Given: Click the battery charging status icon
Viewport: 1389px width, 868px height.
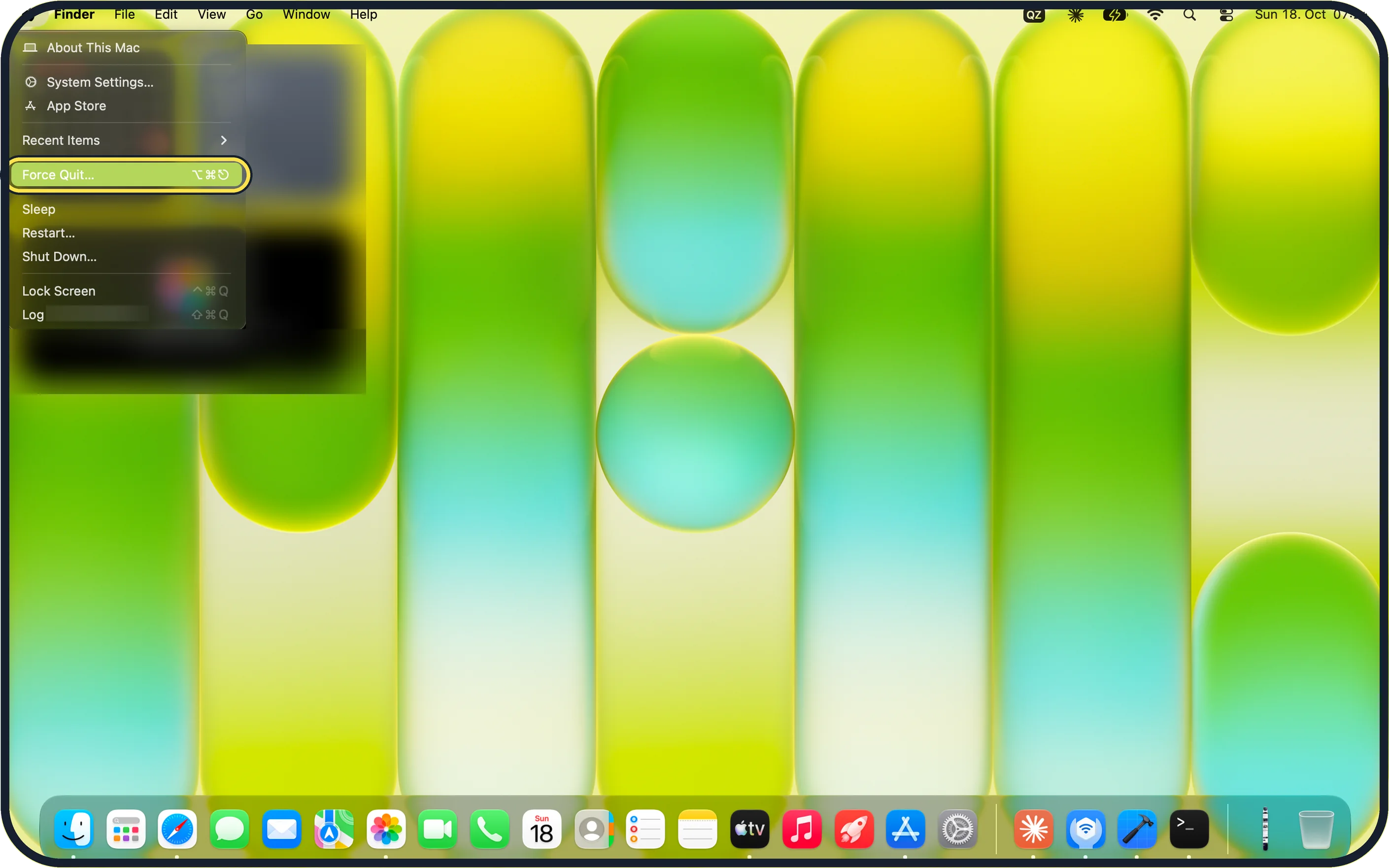Looking at the screenshot, I should click(1115, 15).
